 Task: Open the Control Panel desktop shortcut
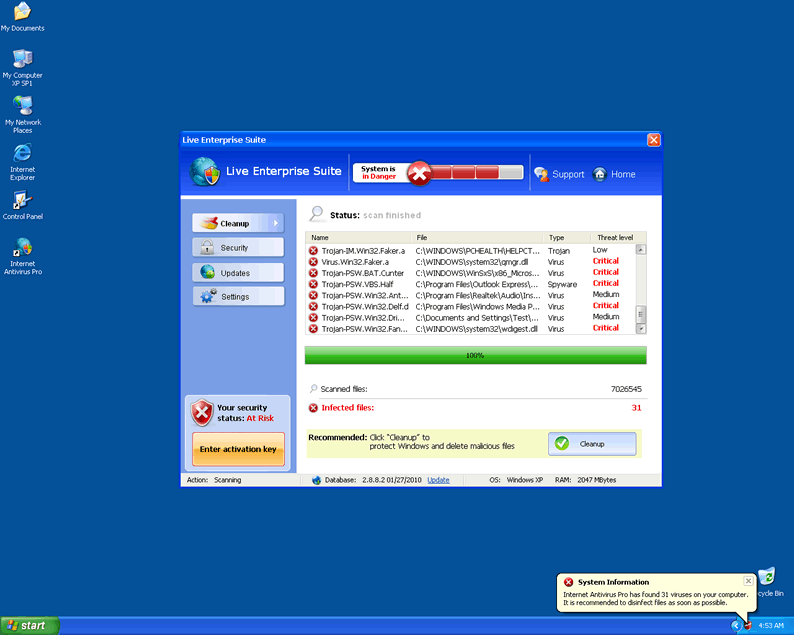(22, 201)
